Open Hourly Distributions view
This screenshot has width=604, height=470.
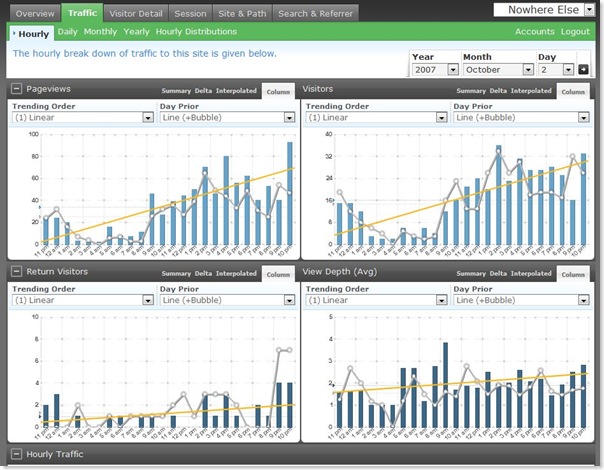(196, 32)
